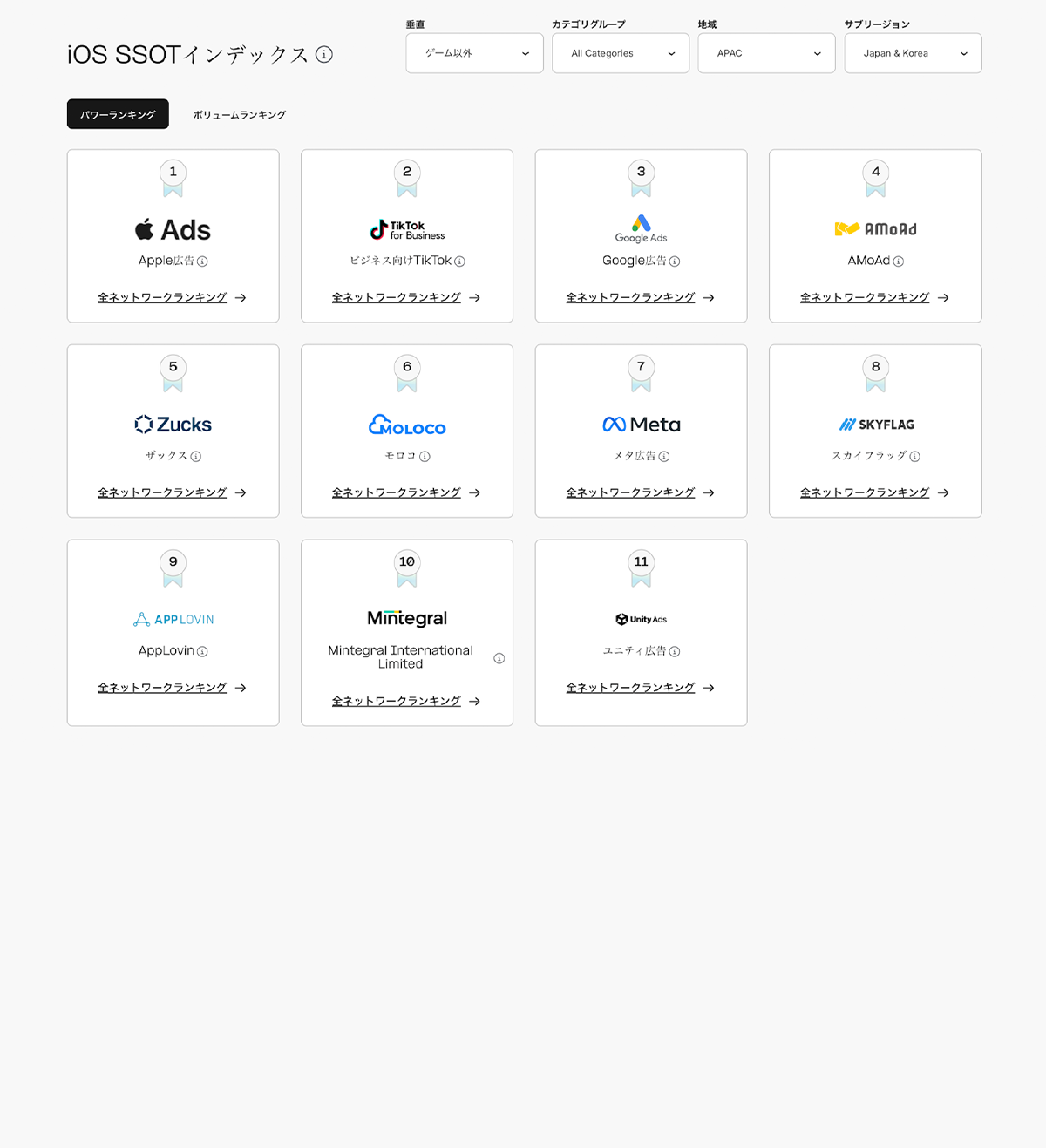1046x1148 pixels.
Task: Click the TikTok for Business logo
Action: coord(407,230)
